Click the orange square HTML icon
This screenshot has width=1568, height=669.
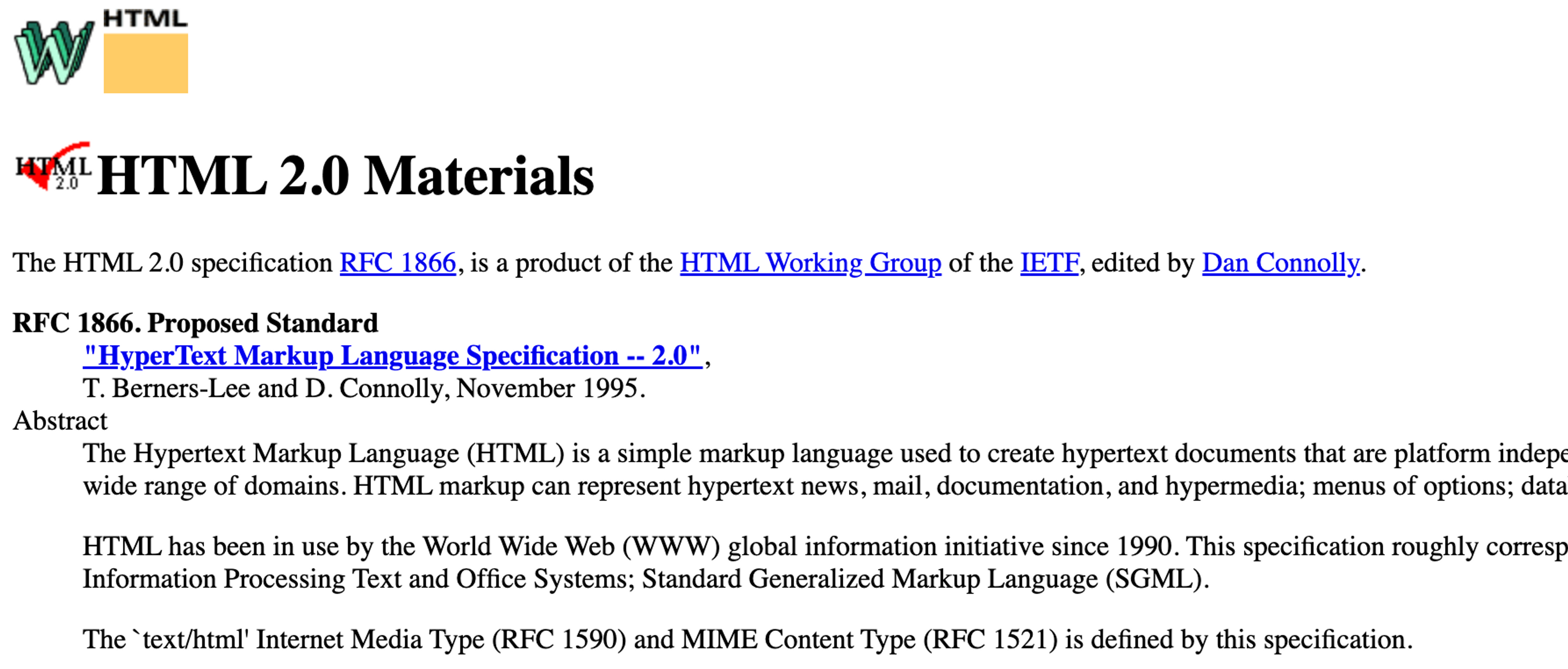coord(145,63)
